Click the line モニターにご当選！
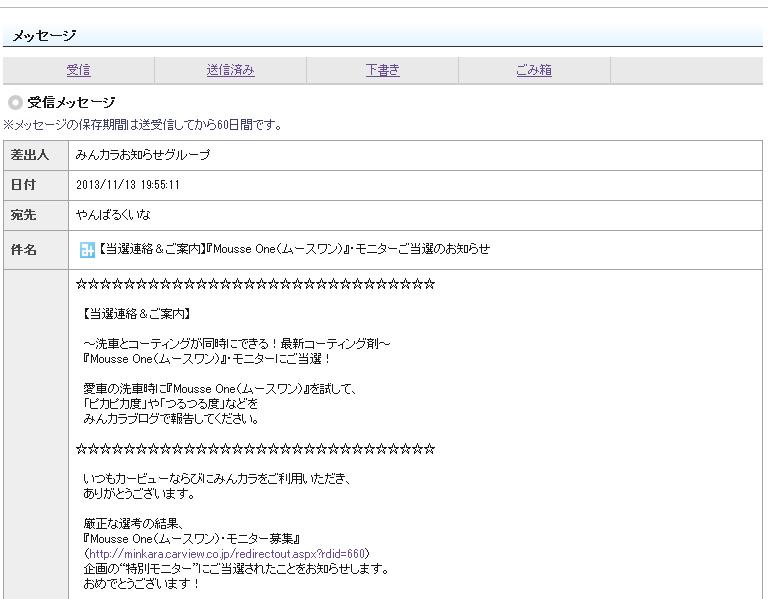This screenshot has height=599, width=768. pos(207,359)
